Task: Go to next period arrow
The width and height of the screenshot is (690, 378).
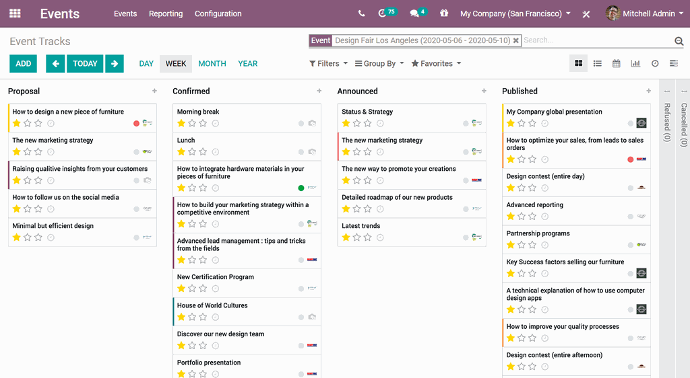Action: [114, 63]
